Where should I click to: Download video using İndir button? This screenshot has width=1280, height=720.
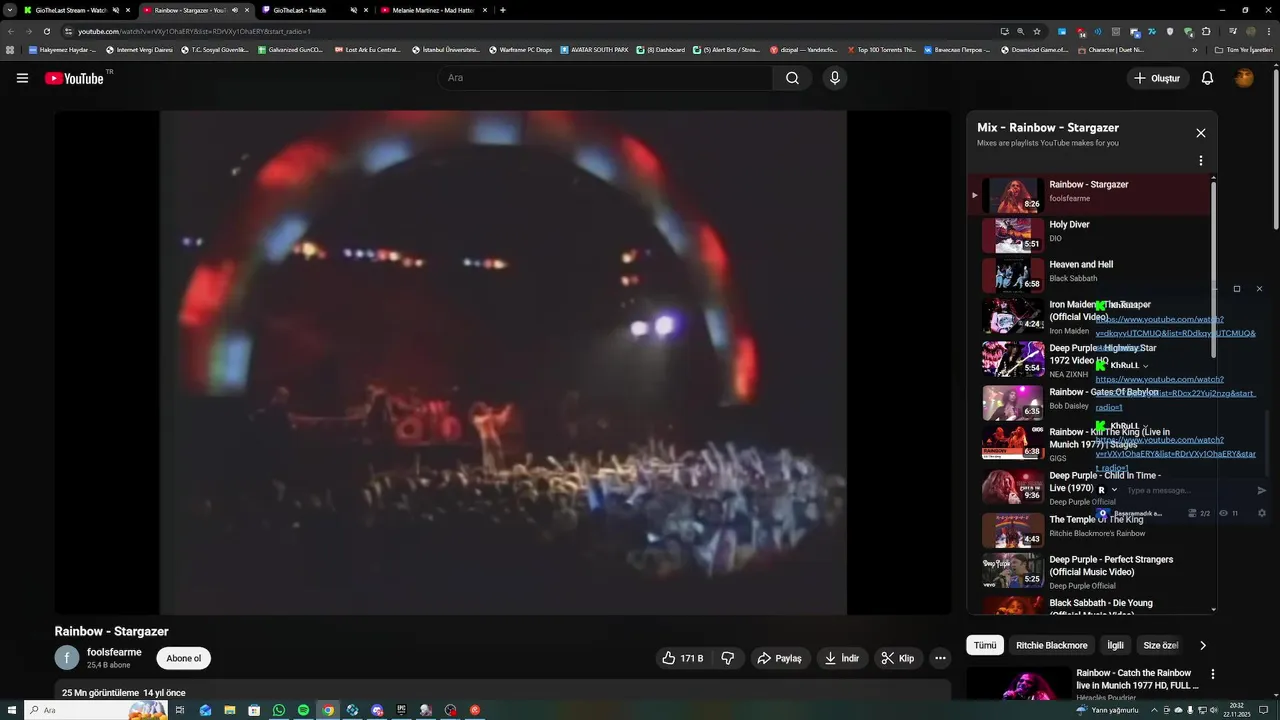pos(842,658)
